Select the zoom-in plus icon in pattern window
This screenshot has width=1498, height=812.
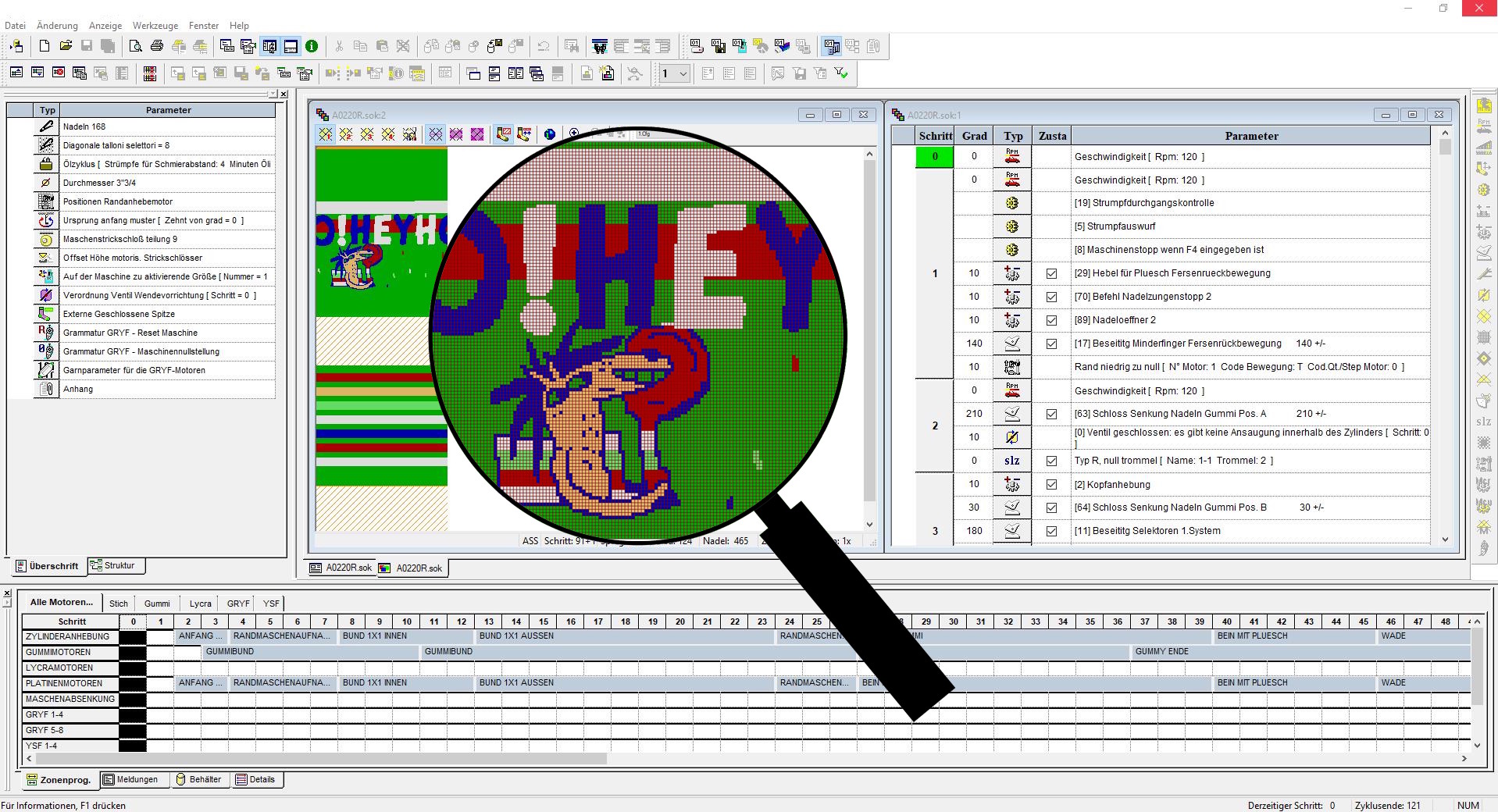point(574,134)
